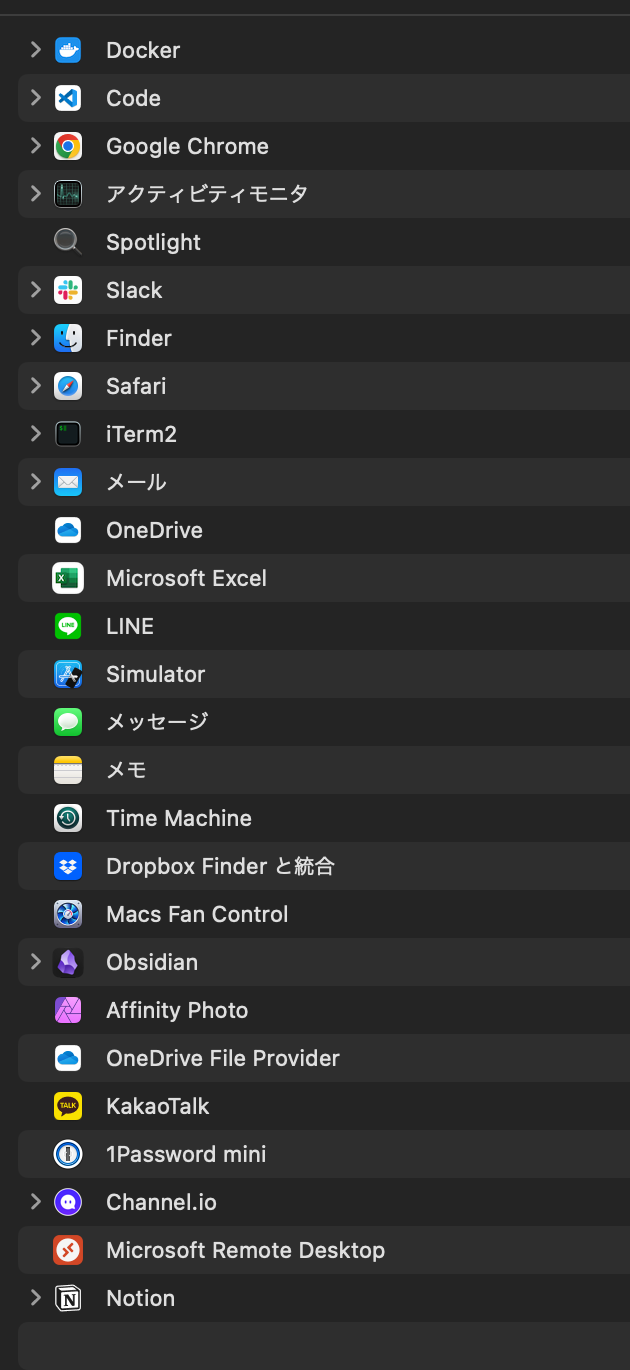Click the Visual Studio Code icon
Image resolution: width=630 pixels, height=1370 pixels.
(x=68, y=98)
